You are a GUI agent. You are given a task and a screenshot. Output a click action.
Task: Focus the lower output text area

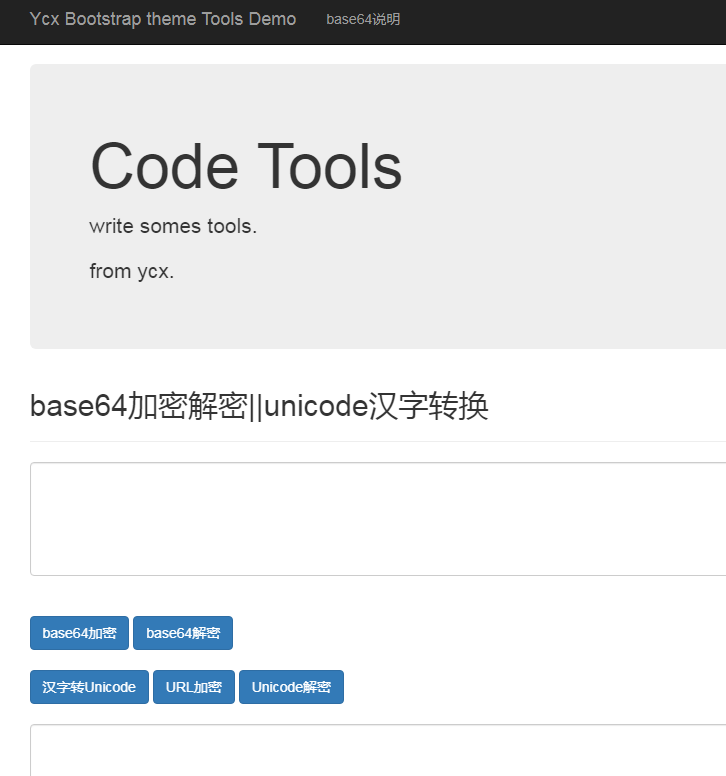click(378, 750)
